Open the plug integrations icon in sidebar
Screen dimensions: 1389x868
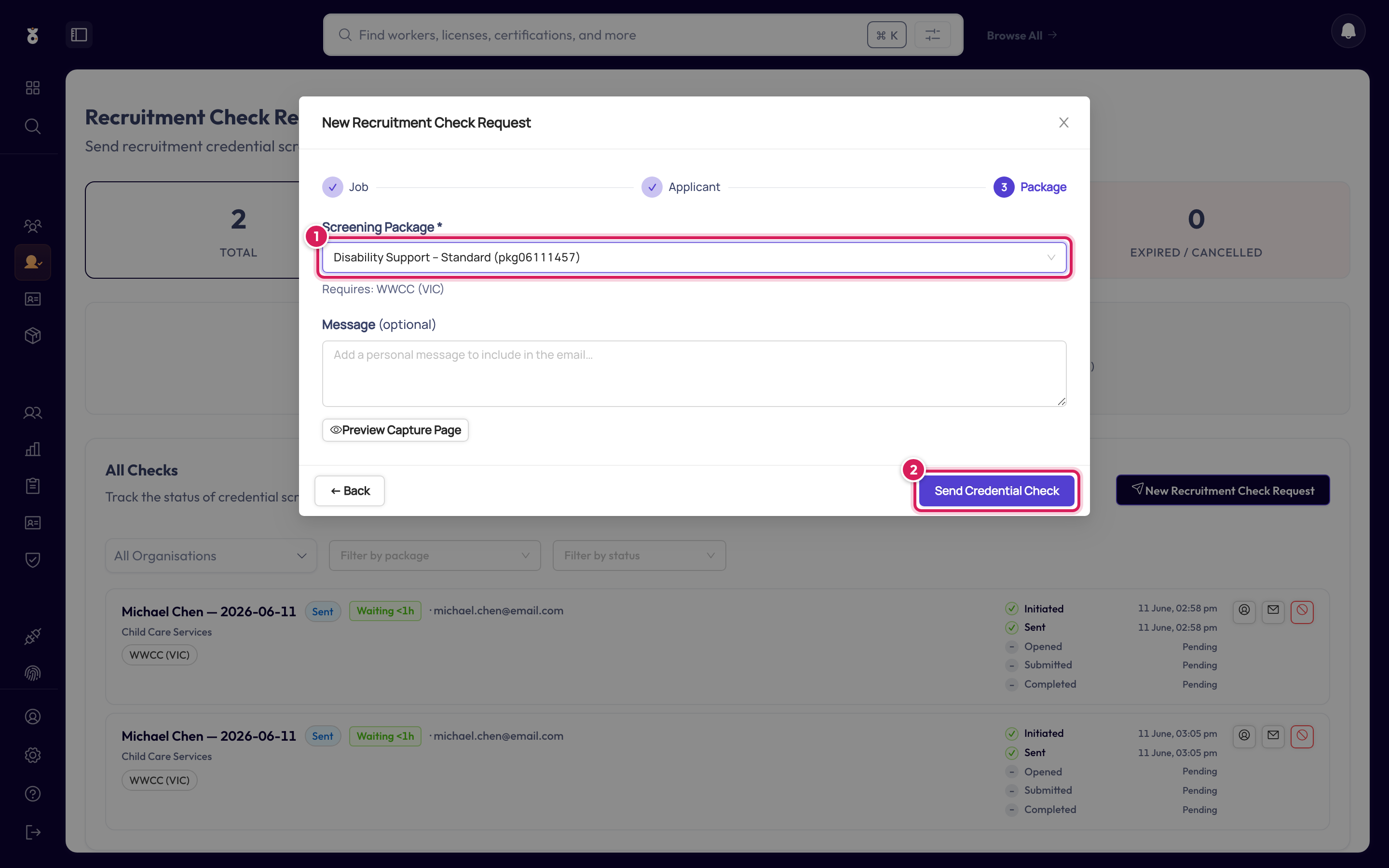(x=33, y=636)
